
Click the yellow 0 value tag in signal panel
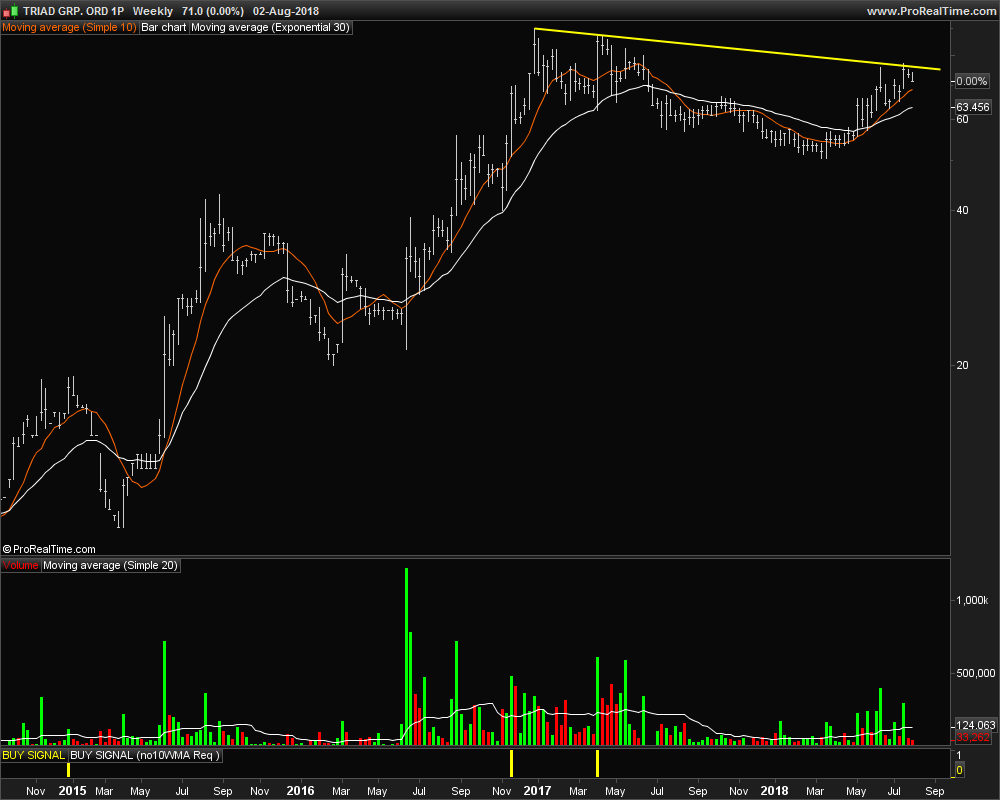pos(959,771)
